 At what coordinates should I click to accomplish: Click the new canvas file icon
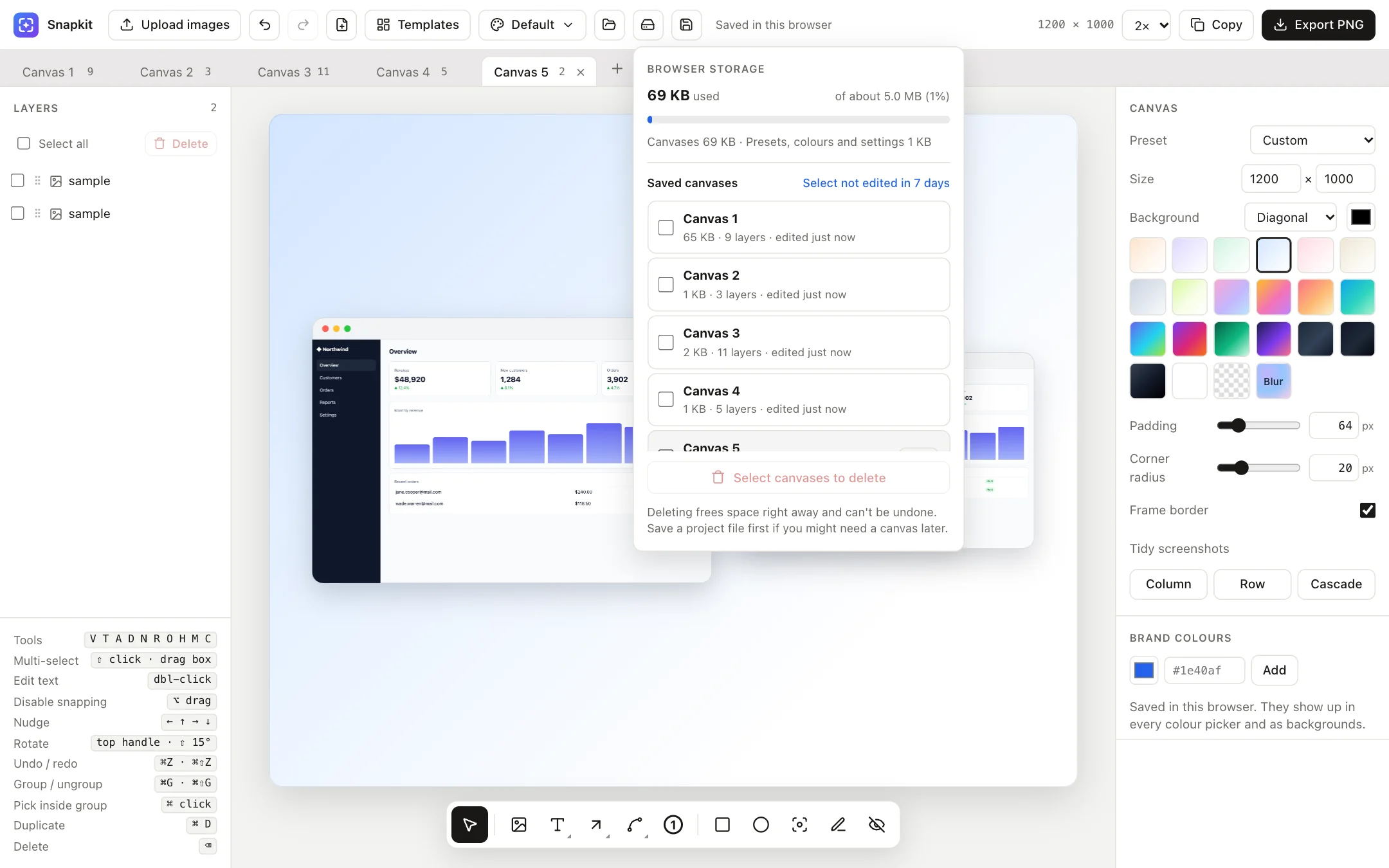(x=341, y=25)
